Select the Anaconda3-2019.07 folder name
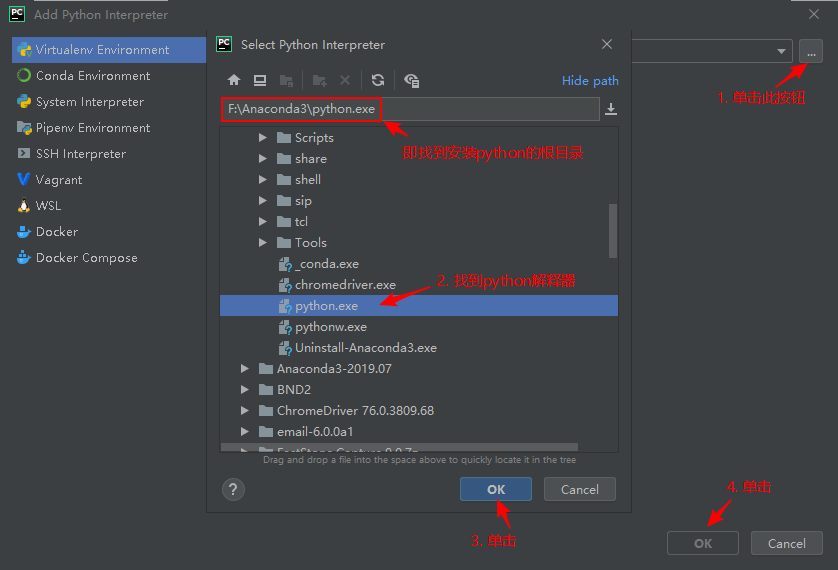The image size is (838, 570). pyautogui.click(x=334, y=369)
